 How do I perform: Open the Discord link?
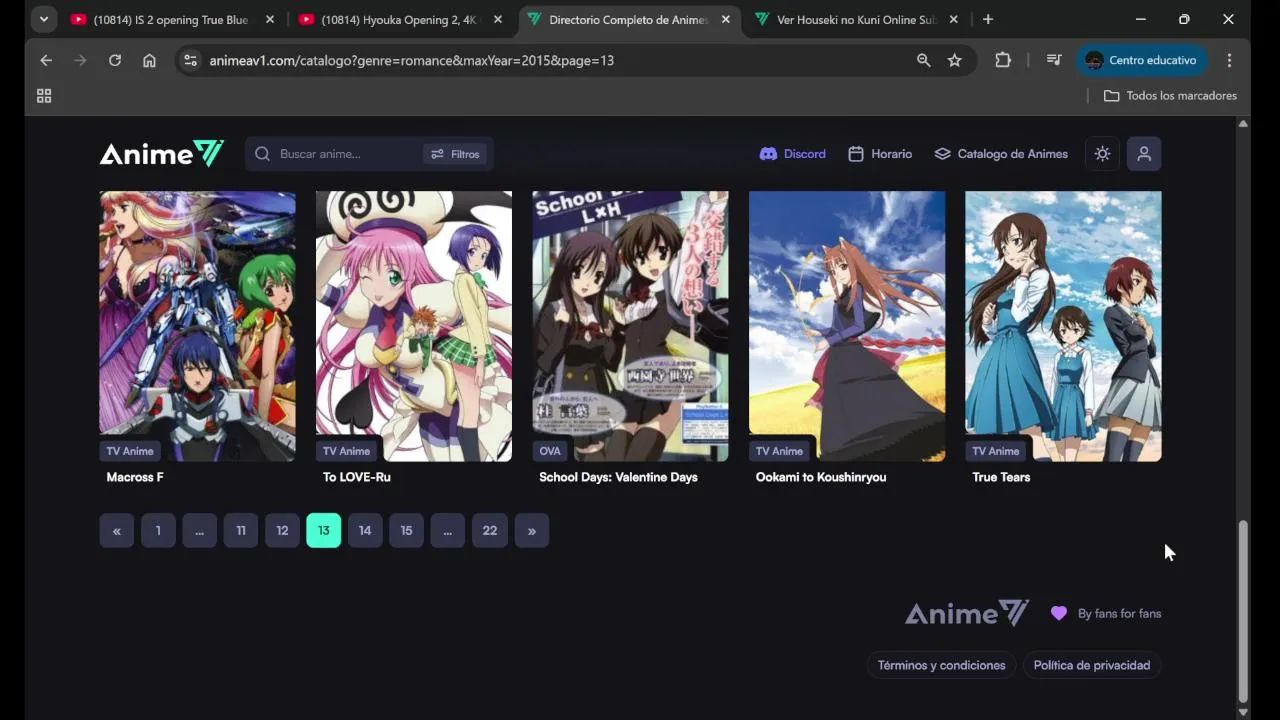[x=792, y=154]
